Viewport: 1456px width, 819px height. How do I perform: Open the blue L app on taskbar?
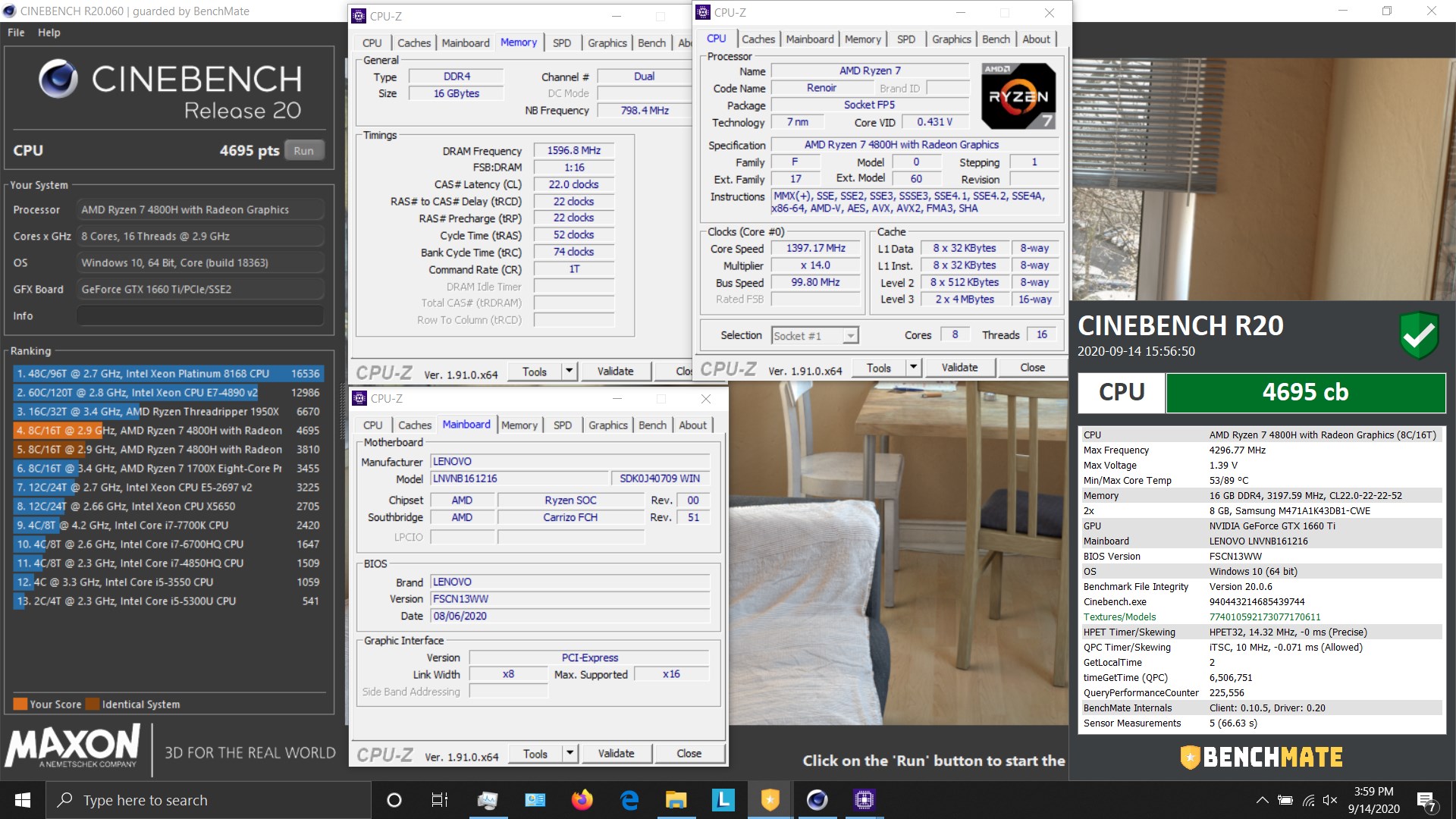(x=723, y=800)
